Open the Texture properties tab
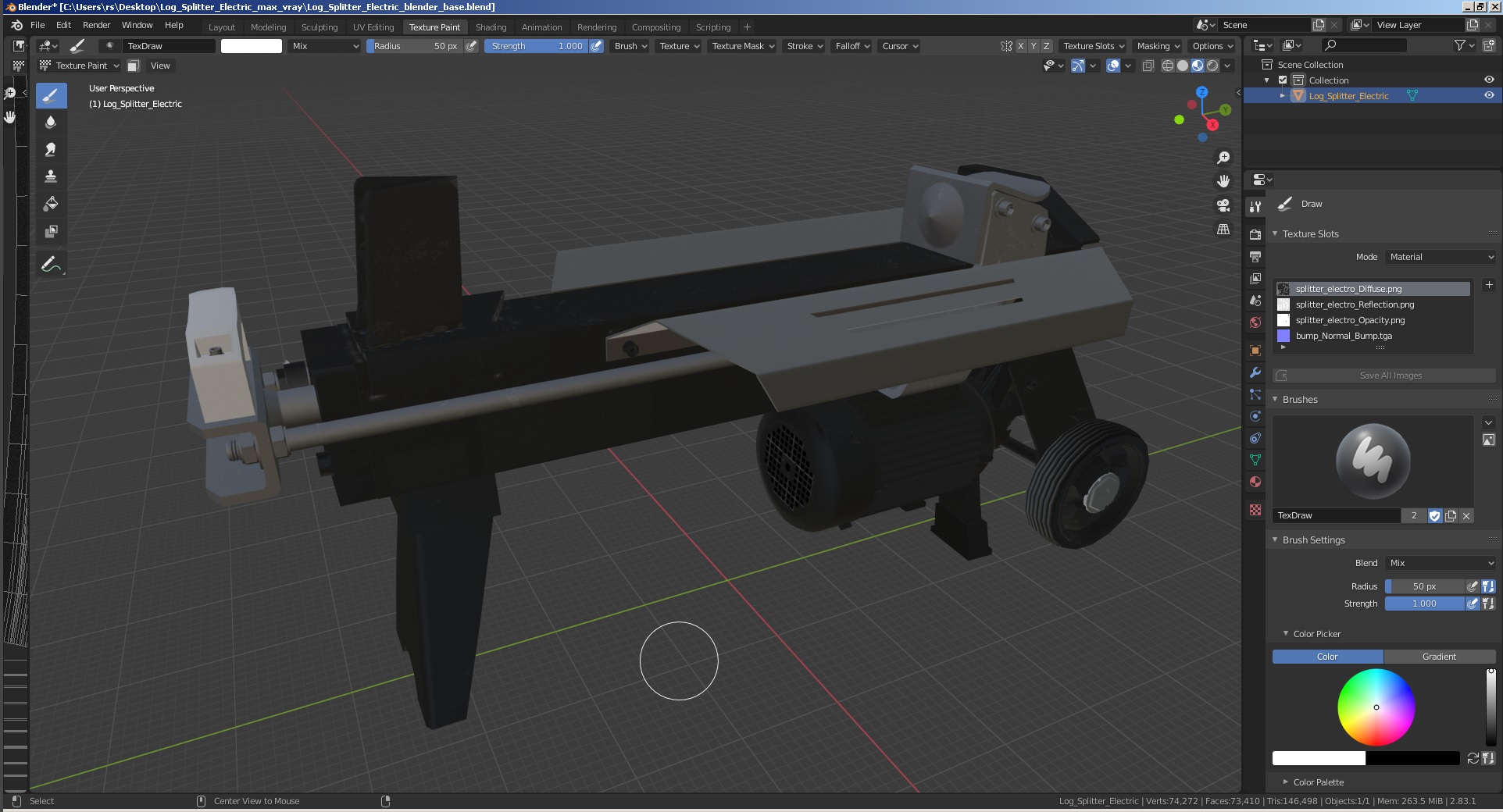1503x812 pixels. coord(1255,510)
